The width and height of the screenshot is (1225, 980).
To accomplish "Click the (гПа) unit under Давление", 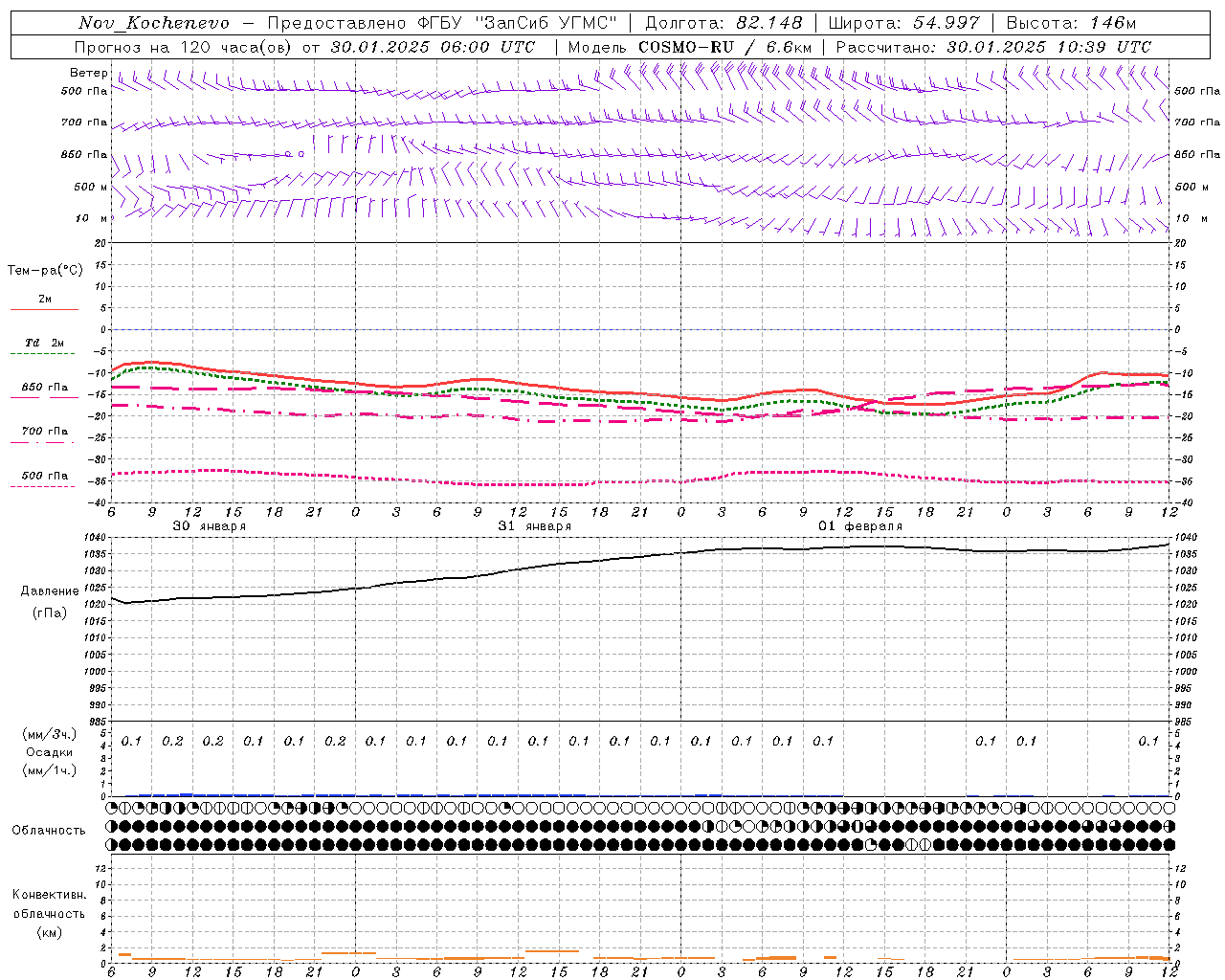I will pyautogui.click(x=50, y=612).
